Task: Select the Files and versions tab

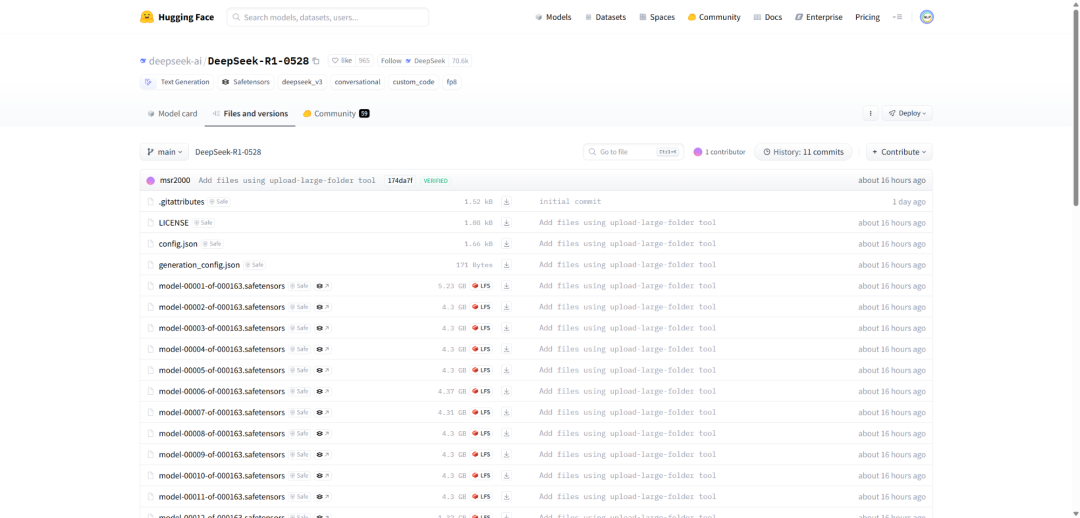Action: coord(250,114)
